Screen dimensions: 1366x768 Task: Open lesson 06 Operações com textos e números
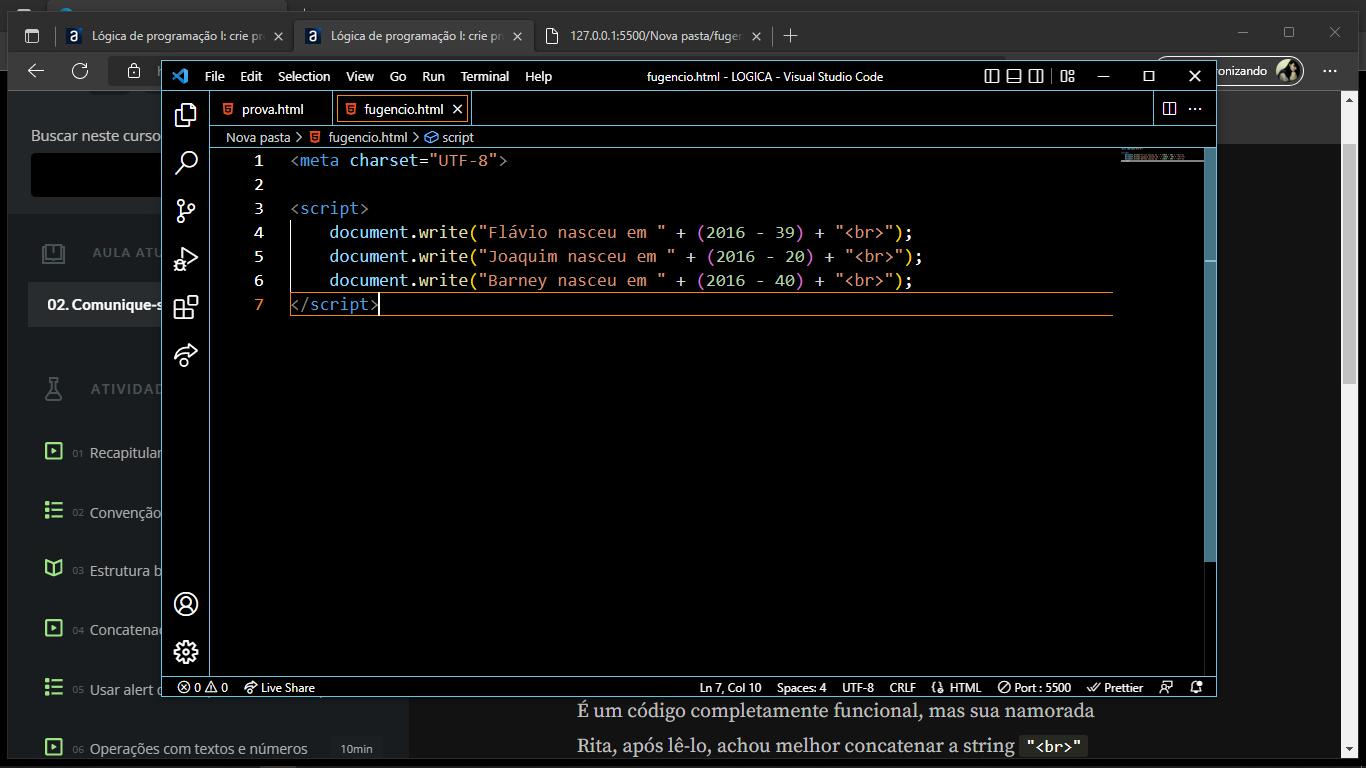click(199, 748)
